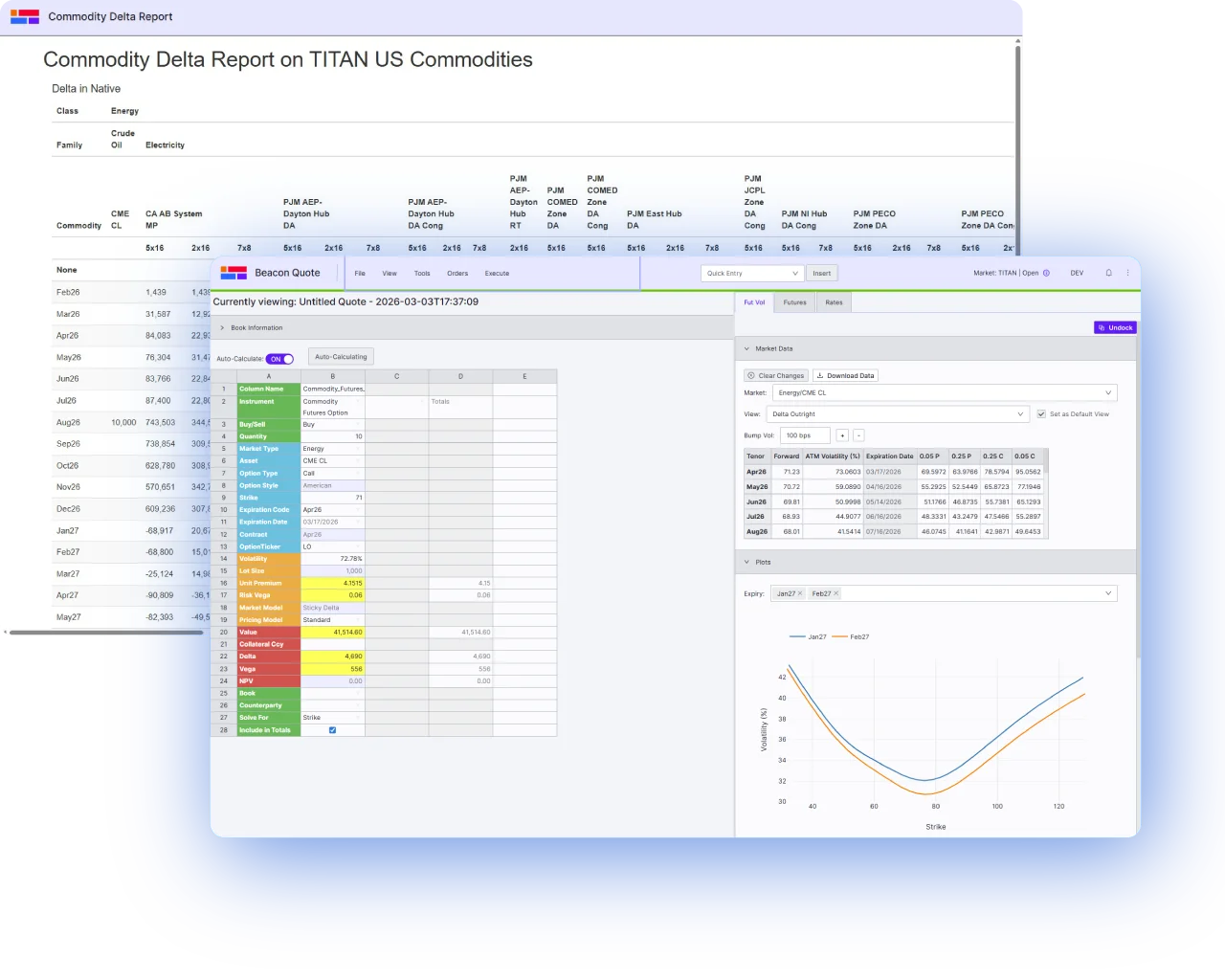Expand the Book Information section

pos(223,327)
